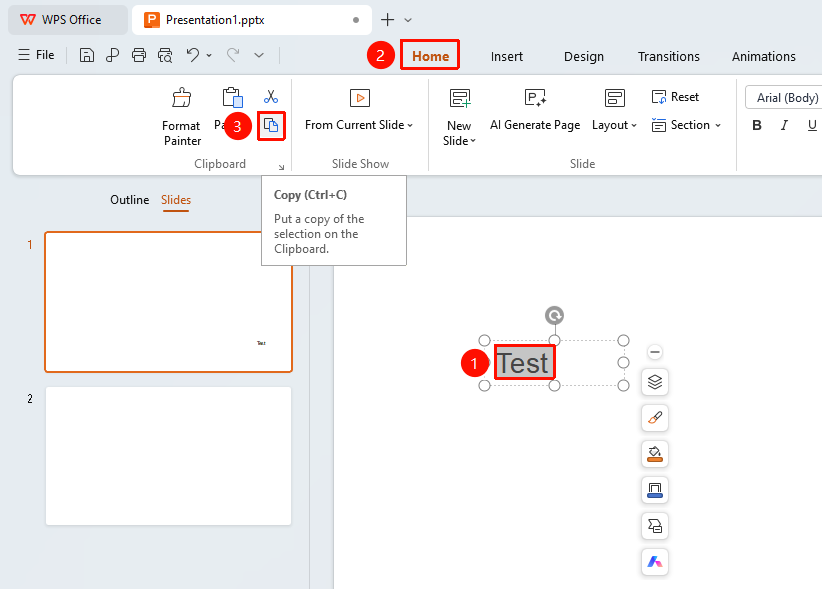Click the Save icon in quick access toolbar

click(x=86, y=55)
